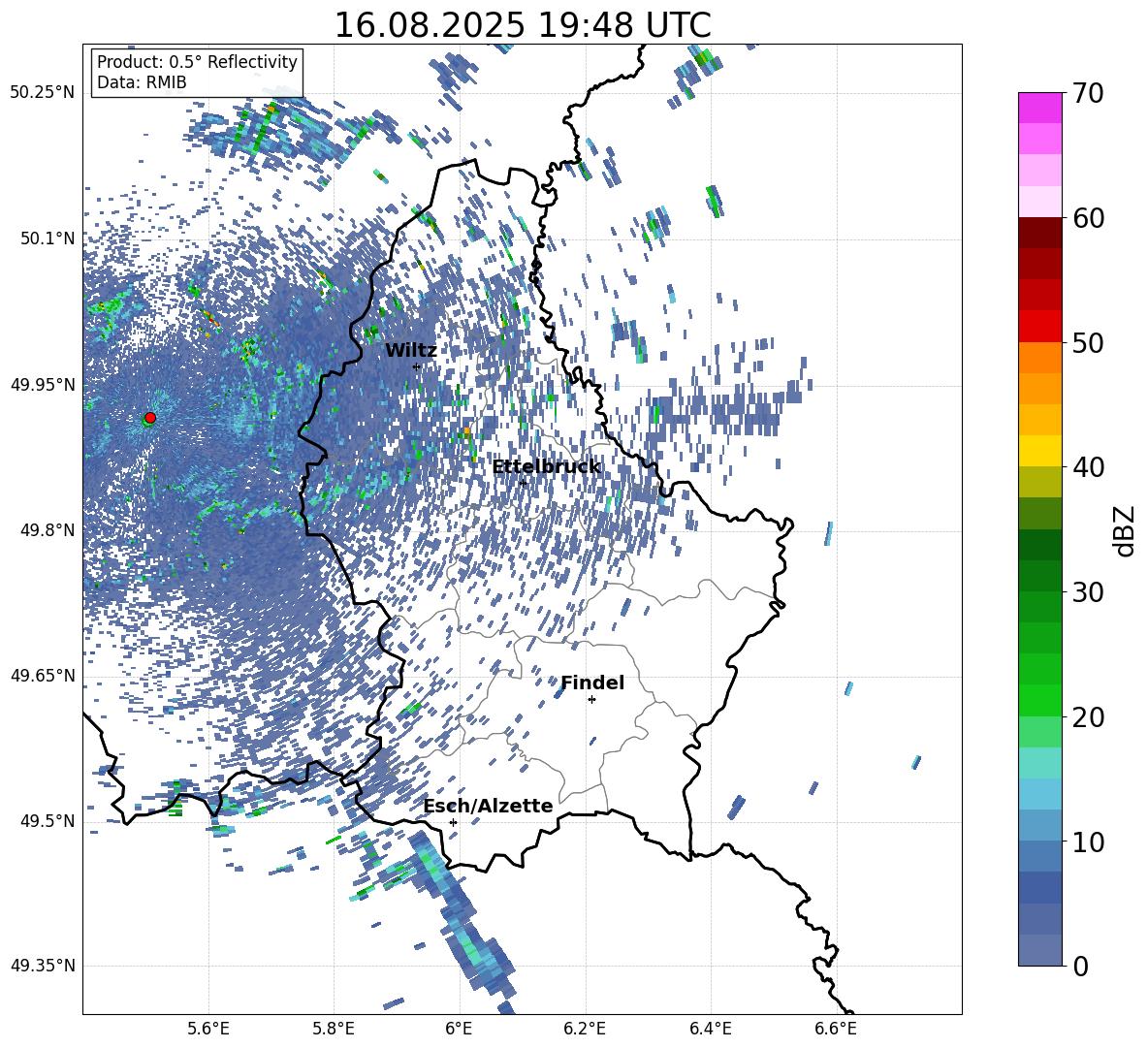Click the magenta colorbar segment near 70 dBZ
Image resolution: width=1148 pixels, height=1048 pixels.
tap(1039, 109)
